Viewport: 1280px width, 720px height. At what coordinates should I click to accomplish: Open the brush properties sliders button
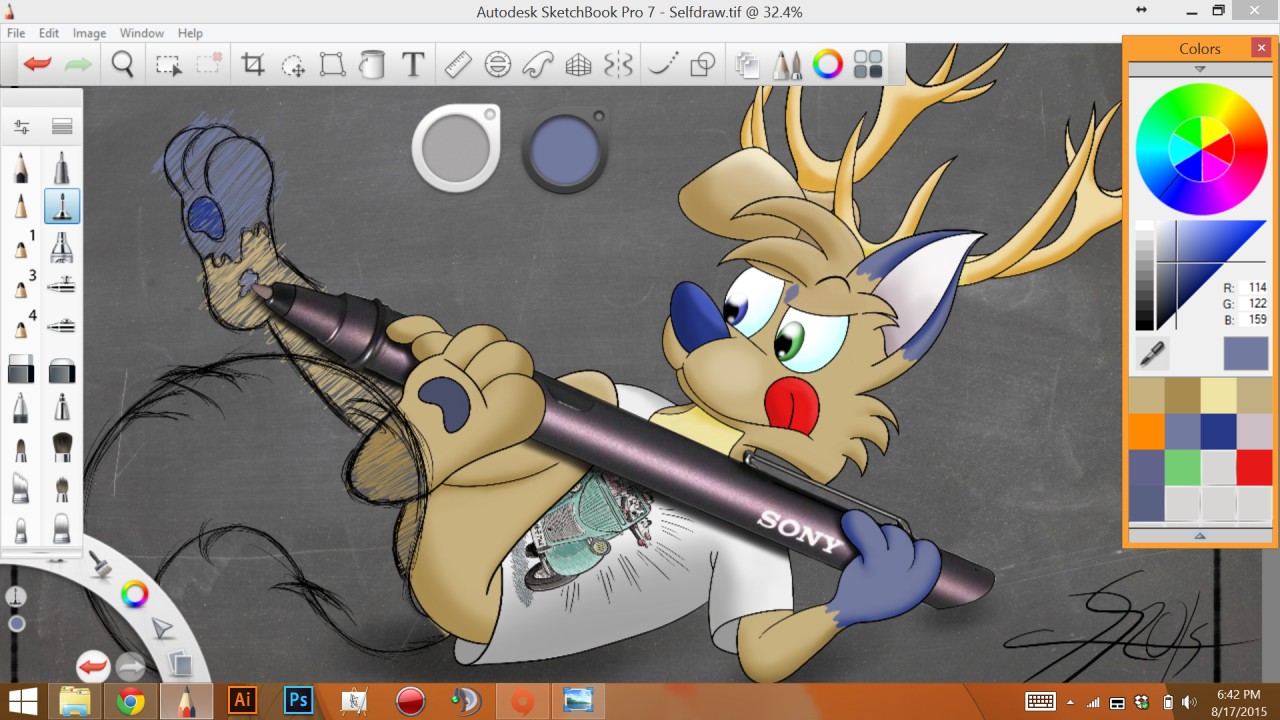21,127
